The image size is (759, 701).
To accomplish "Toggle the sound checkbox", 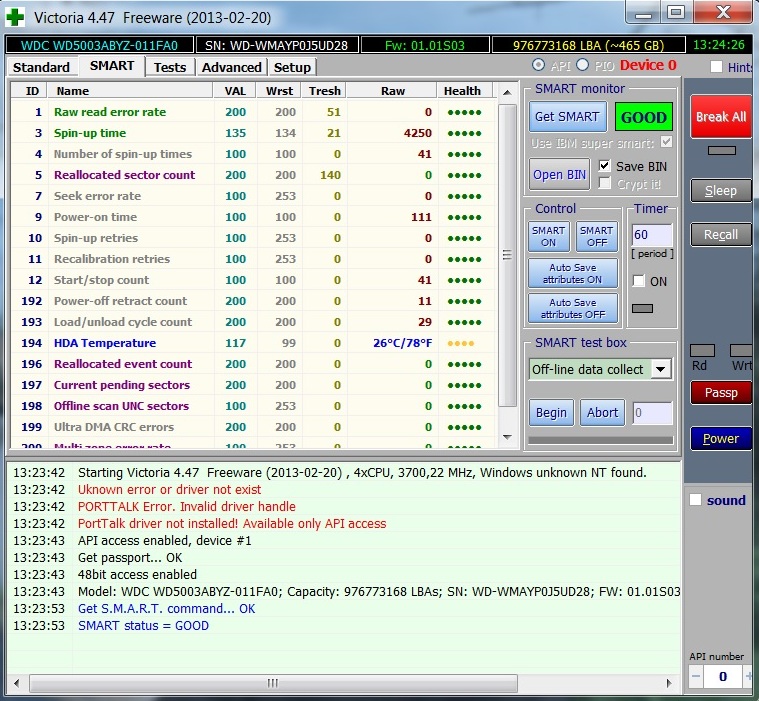I will point(696,500).
